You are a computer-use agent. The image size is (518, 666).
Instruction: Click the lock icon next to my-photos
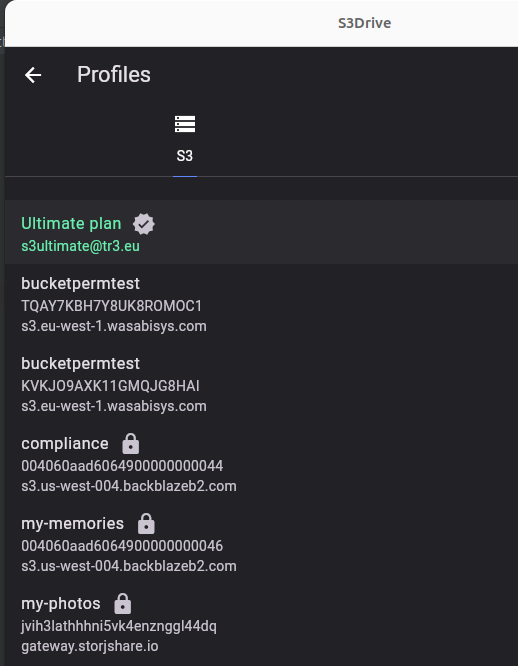123,604
